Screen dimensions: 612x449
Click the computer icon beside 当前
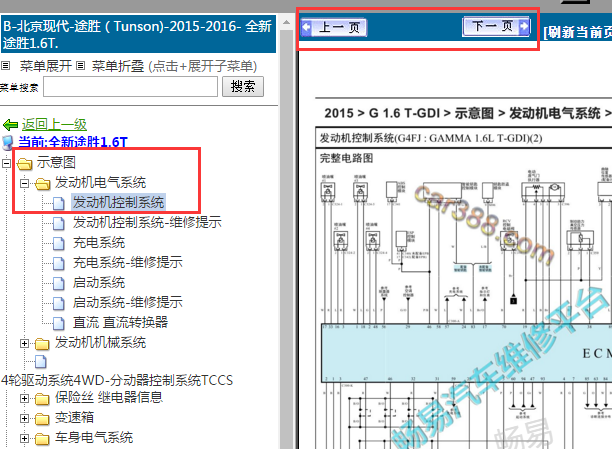(x=8, y=143)
